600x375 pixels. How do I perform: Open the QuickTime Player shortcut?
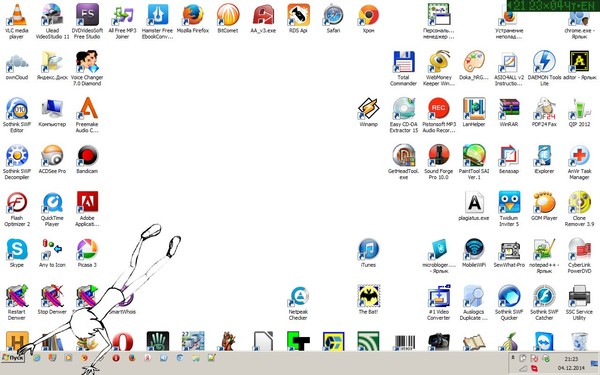(x=52, y=209)
